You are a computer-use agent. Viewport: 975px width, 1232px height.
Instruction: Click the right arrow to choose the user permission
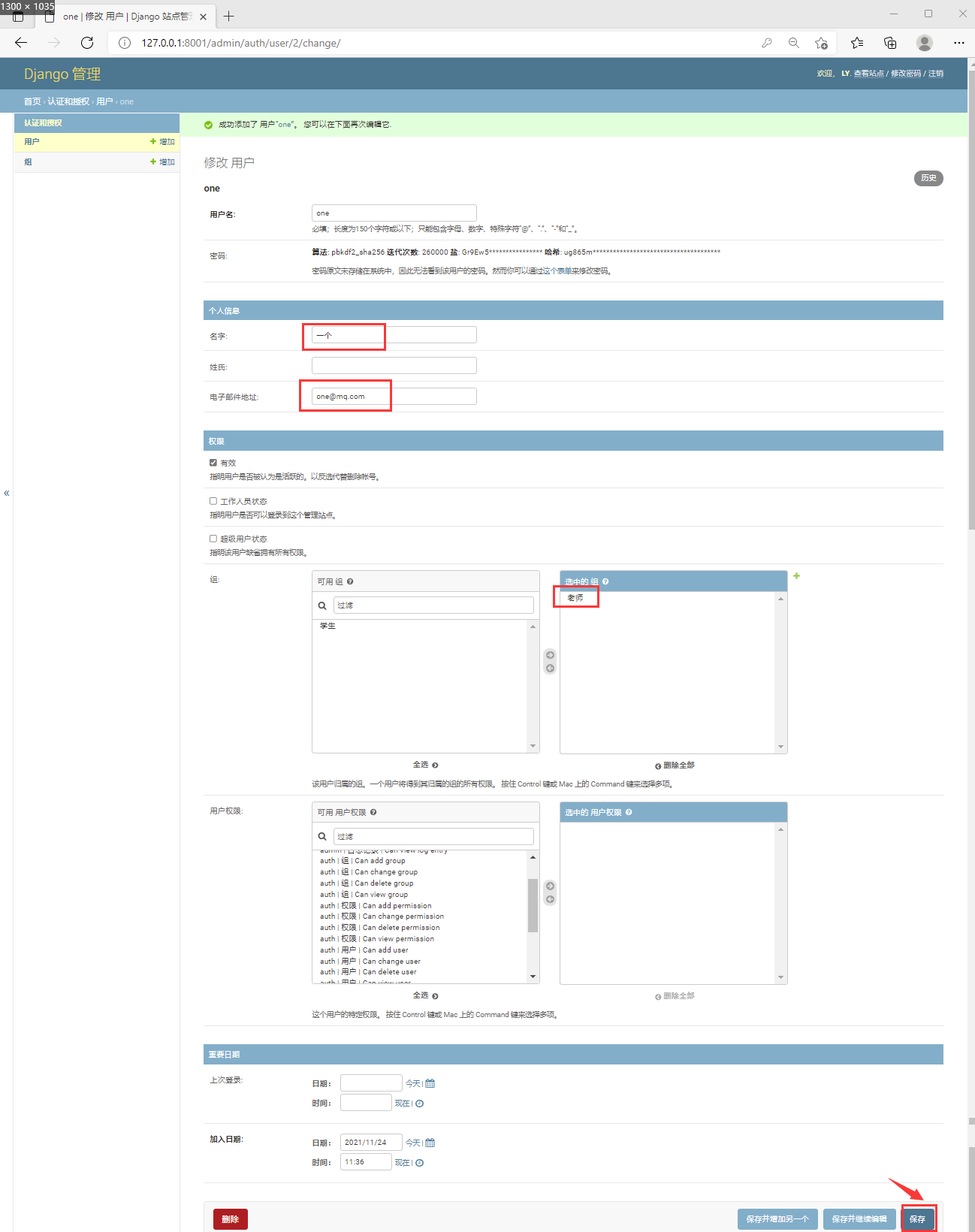tap(550, 886)
